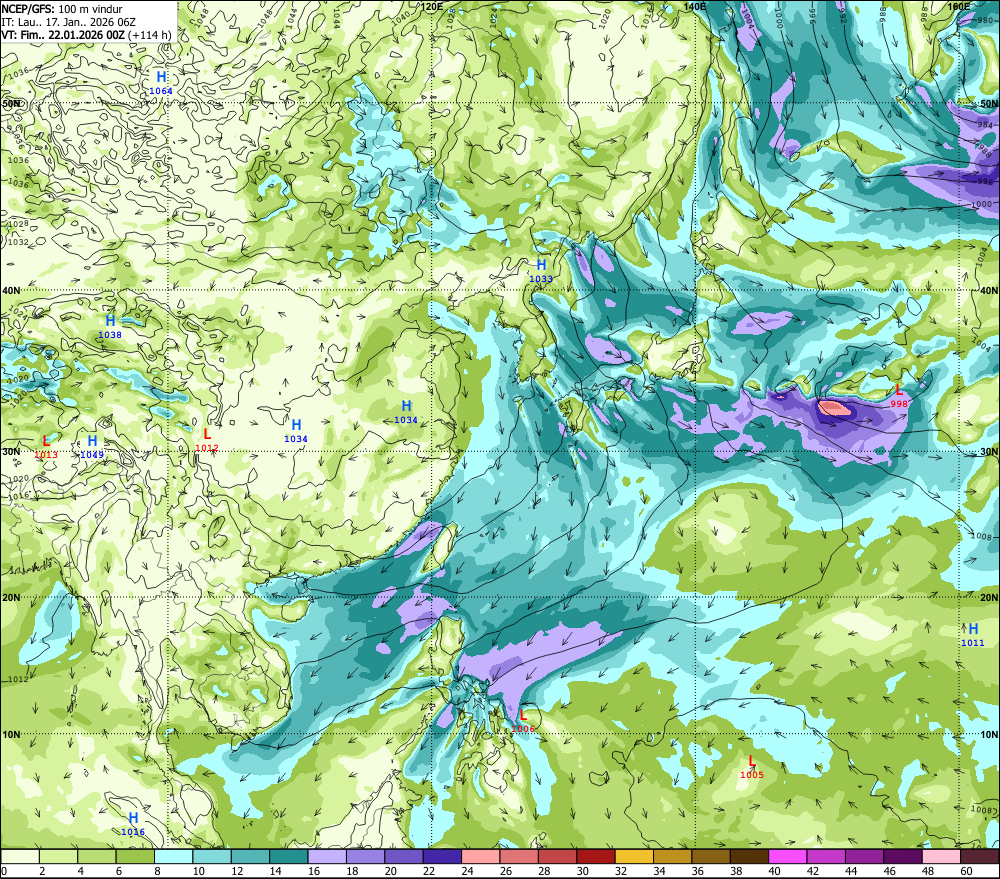This screenshot has height=879, width=1000.
Task: Click the 140E longitude label
Action: click(x=695, y=6)
